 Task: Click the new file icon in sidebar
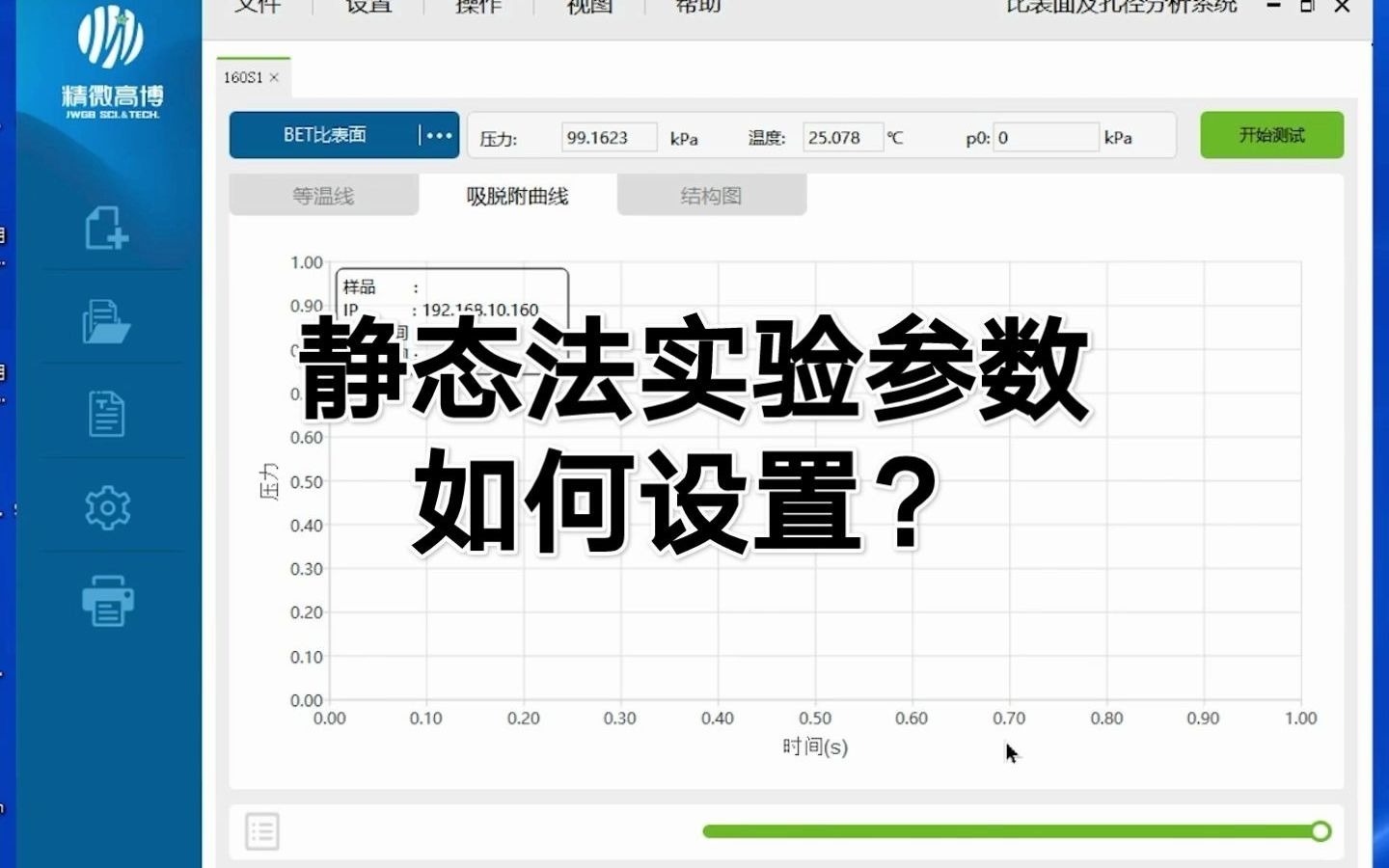[x=106, y=229]
